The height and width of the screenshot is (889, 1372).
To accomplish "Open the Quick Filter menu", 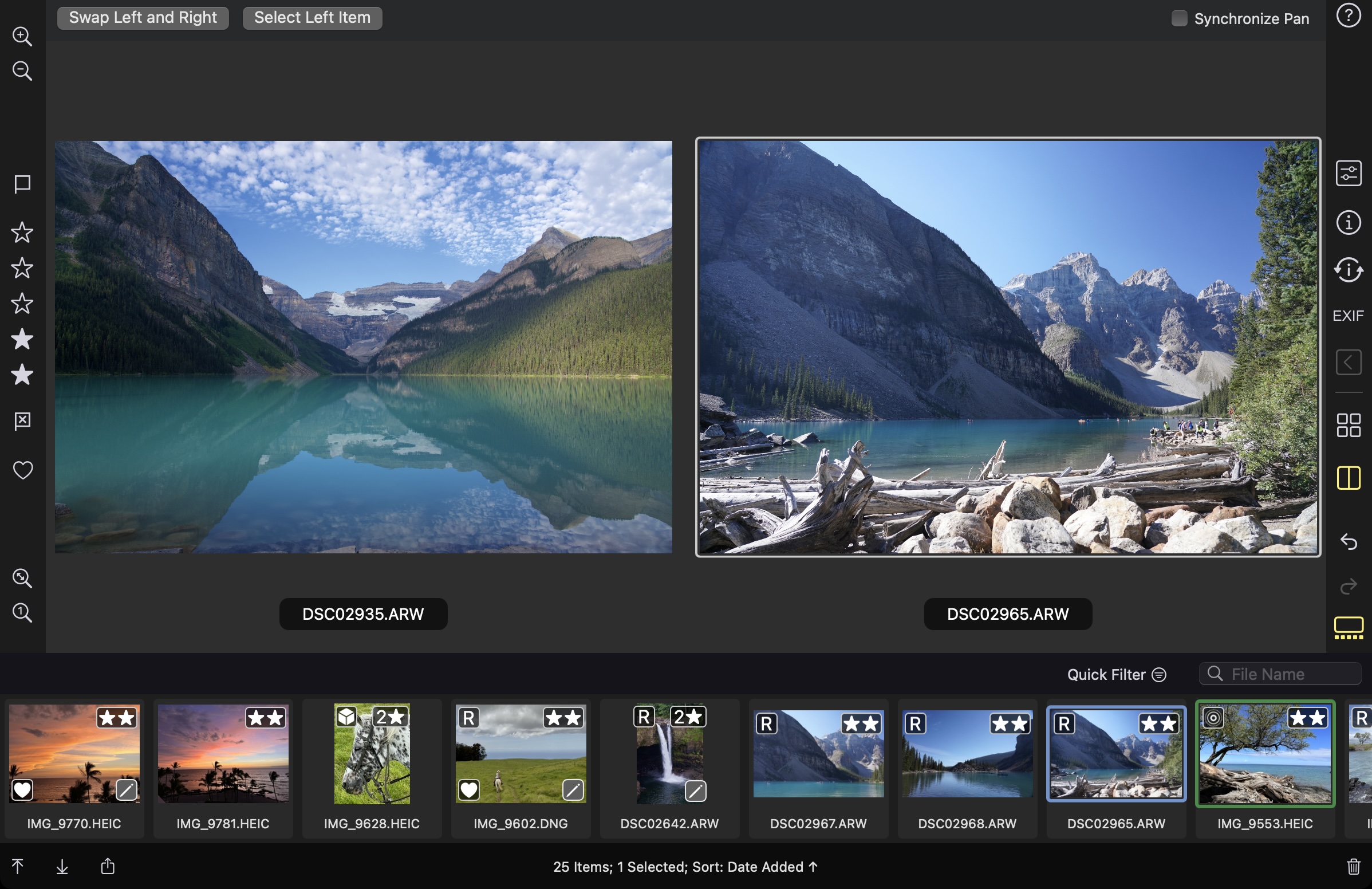I will click(1116, 675).
